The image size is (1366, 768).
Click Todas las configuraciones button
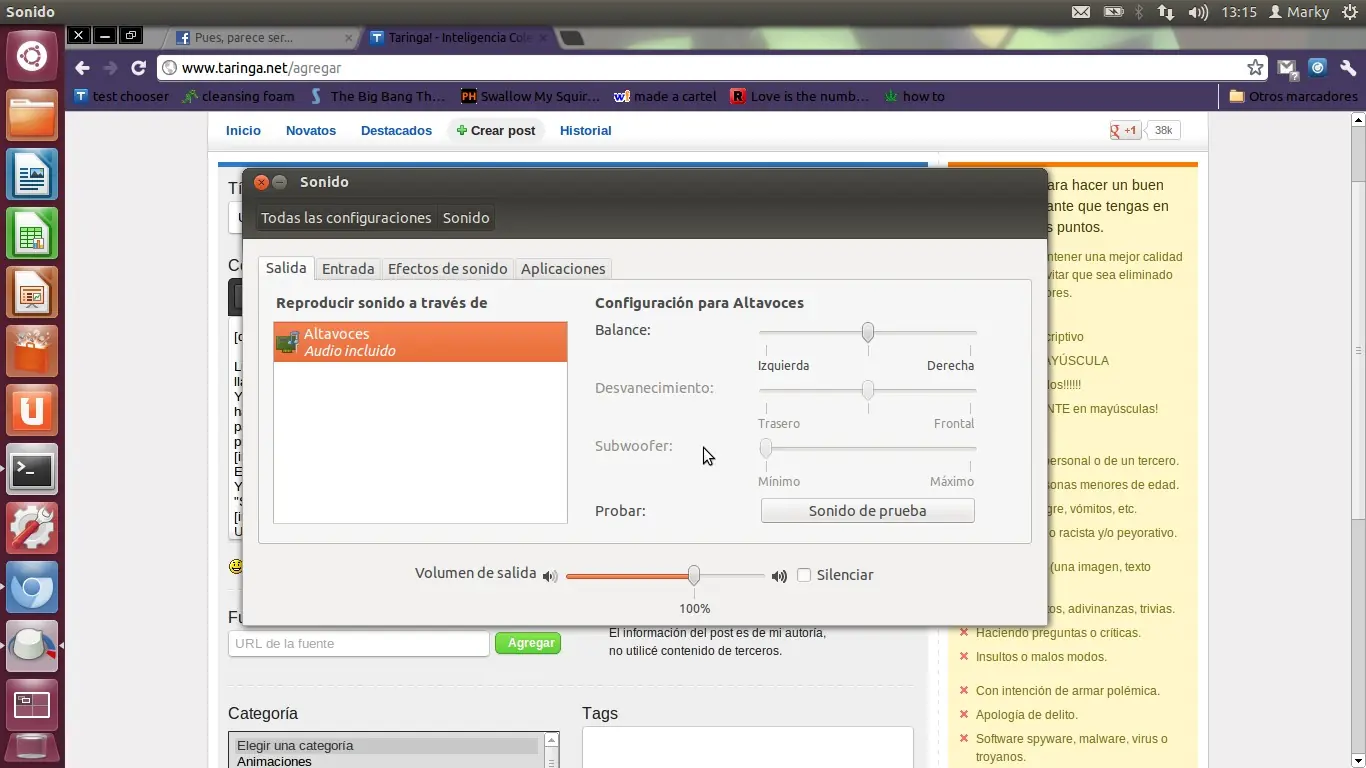[x=346, y=218]
